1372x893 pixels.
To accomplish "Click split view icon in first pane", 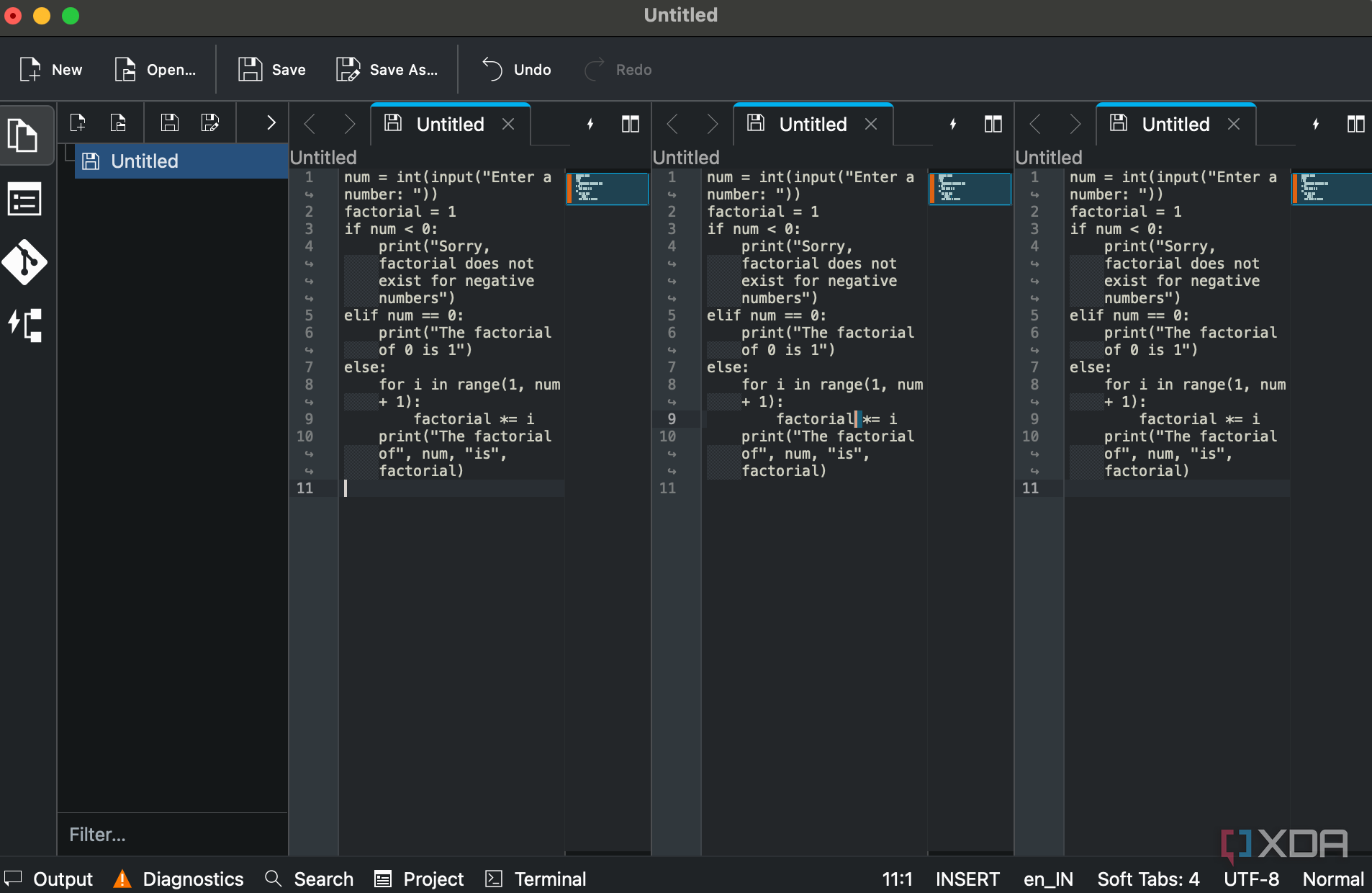I will [x=631, y=125].
